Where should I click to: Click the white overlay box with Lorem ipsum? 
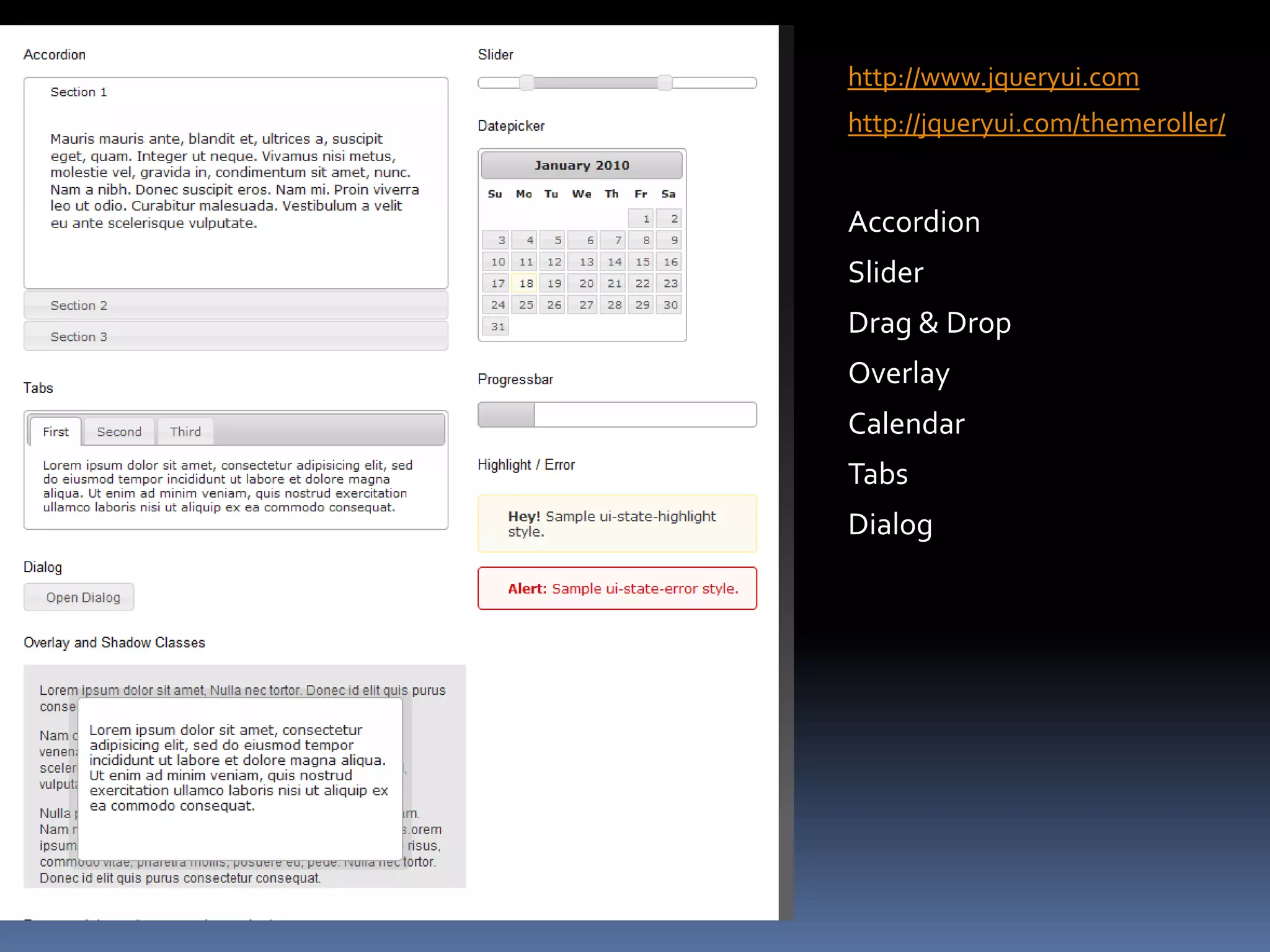tap(240, 778)
